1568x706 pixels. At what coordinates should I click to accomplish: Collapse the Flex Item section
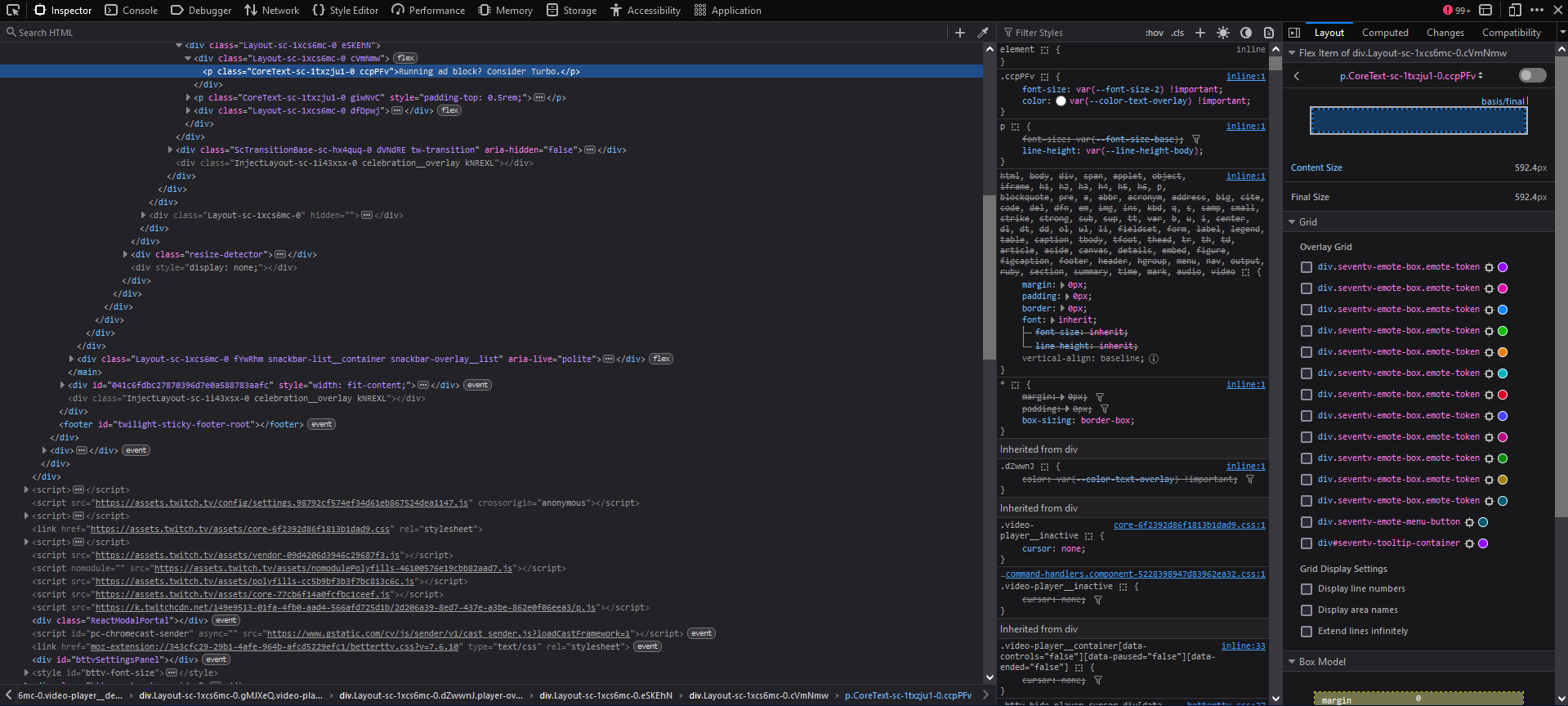pos(1292,53)
